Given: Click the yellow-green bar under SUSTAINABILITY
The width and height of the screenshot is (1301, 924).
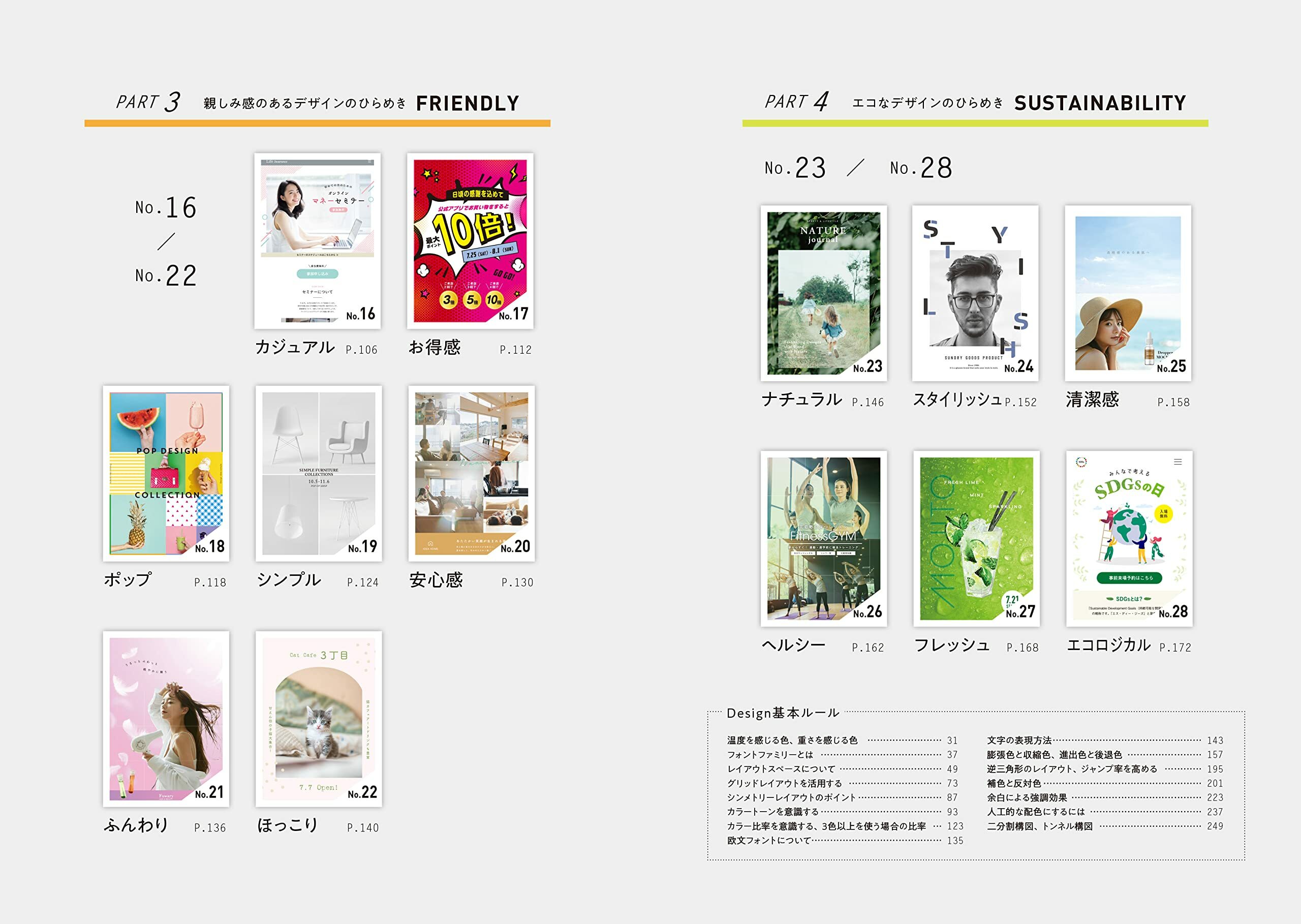Looking at the screenshot, I should 975,124.
